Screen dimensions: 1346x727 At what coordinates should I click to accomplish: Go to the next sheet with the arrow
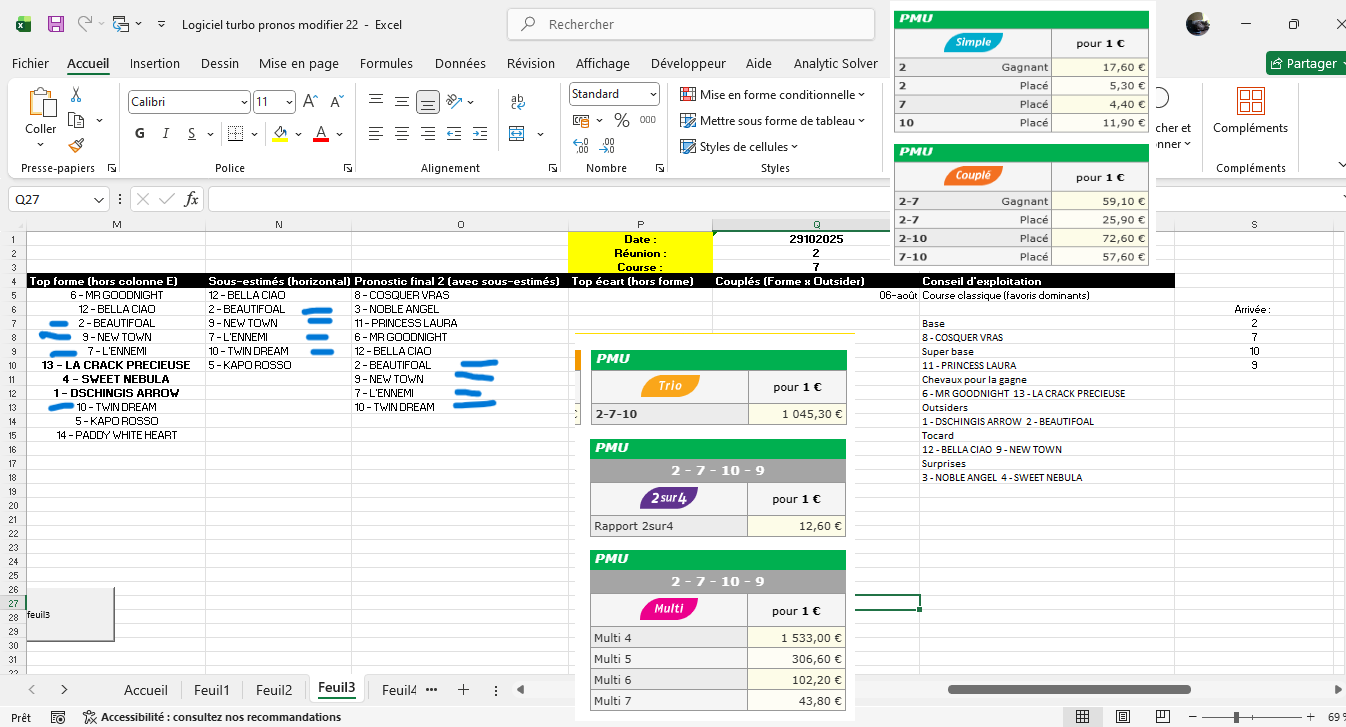[64, 689]
